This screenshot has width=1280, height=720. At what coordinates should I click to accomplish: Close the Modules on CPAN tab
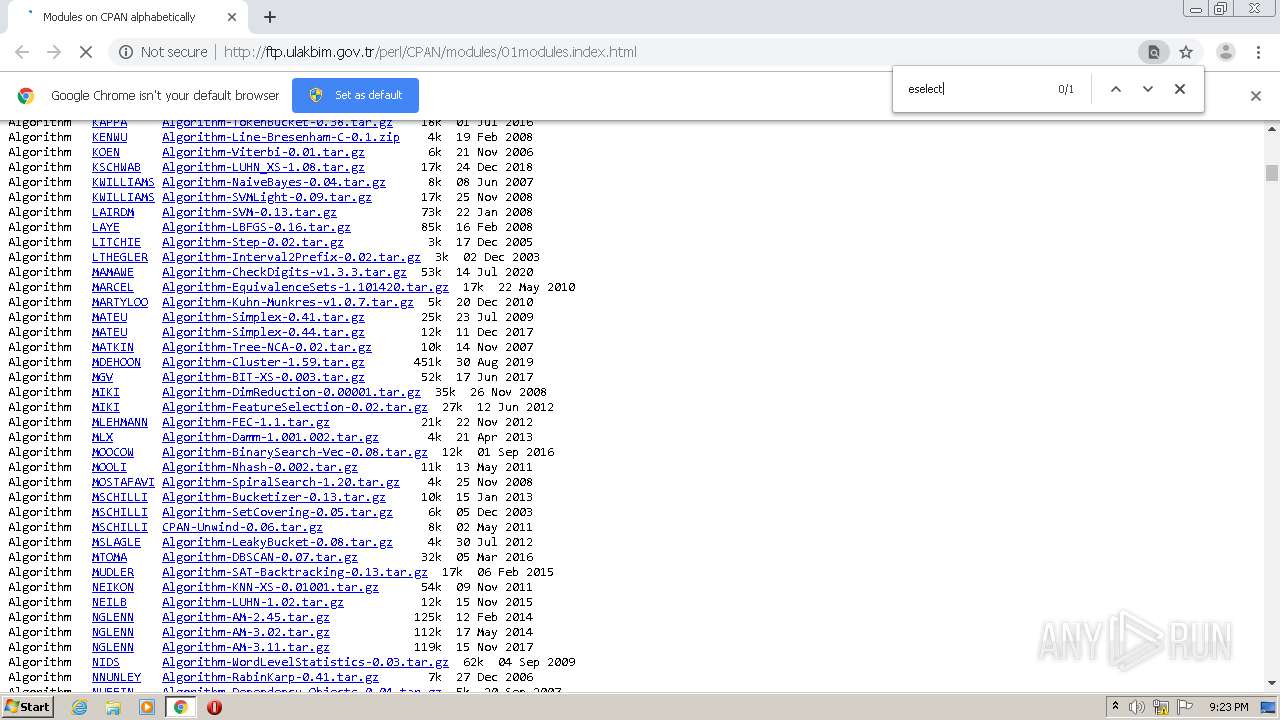point(232,17)
